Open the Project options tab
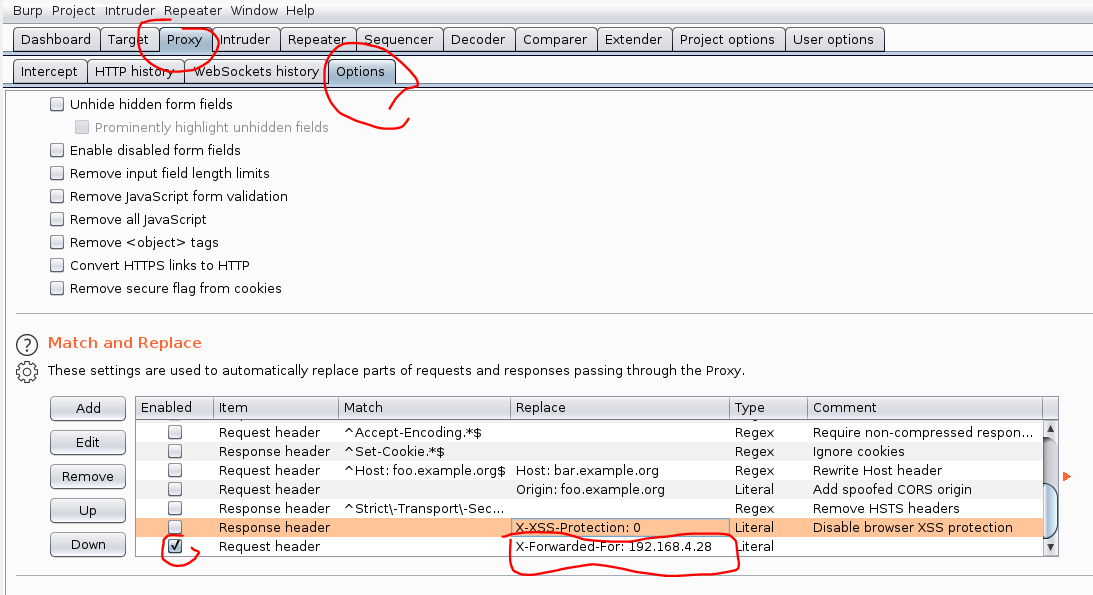1093x595 pixels. click(x=727, y=40)
